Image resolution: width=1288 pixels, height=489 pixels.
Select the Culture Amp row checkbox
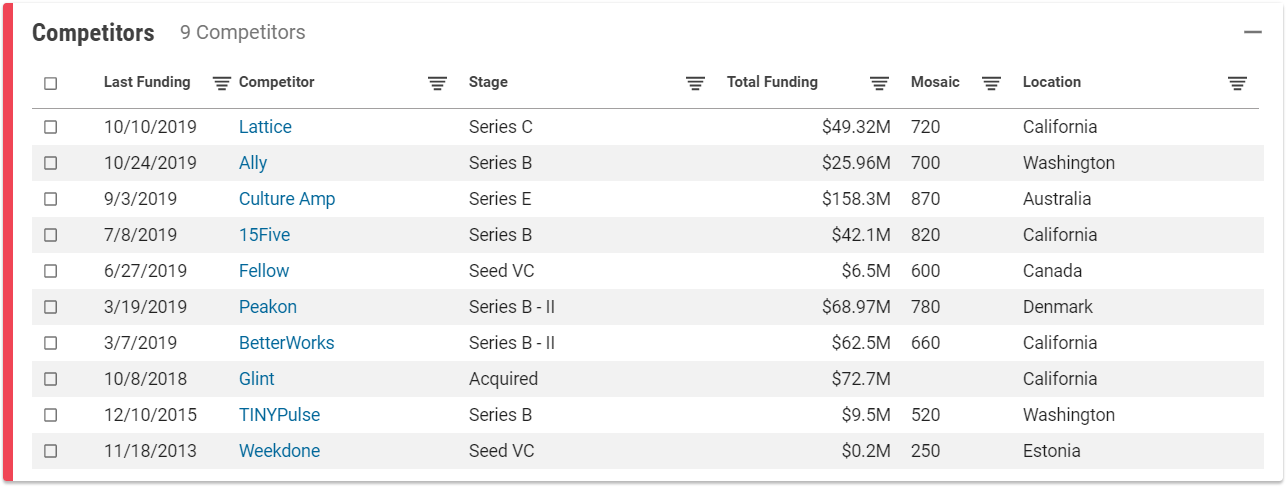tap(51, 199)
